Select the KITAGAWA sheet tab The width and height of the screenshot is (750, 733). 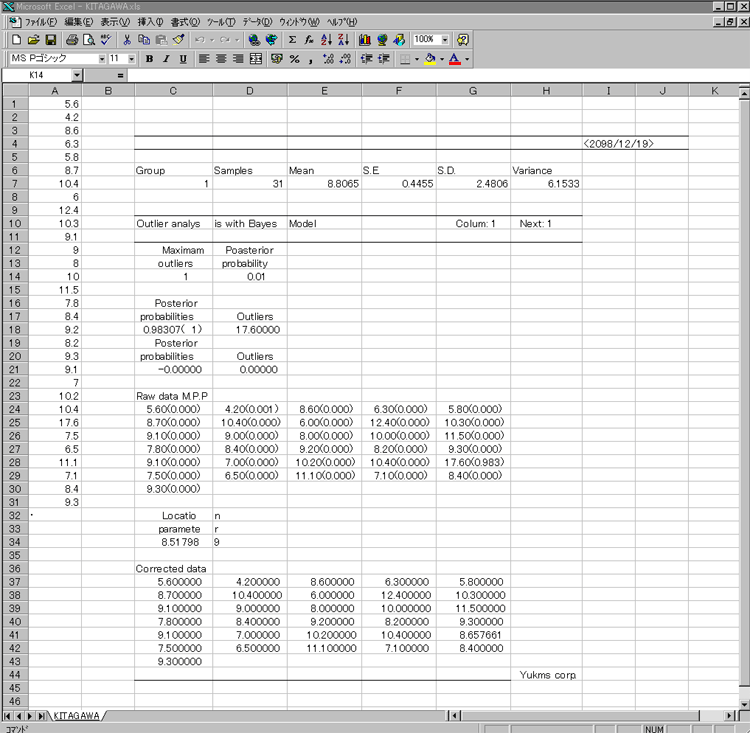click(77, 716)
